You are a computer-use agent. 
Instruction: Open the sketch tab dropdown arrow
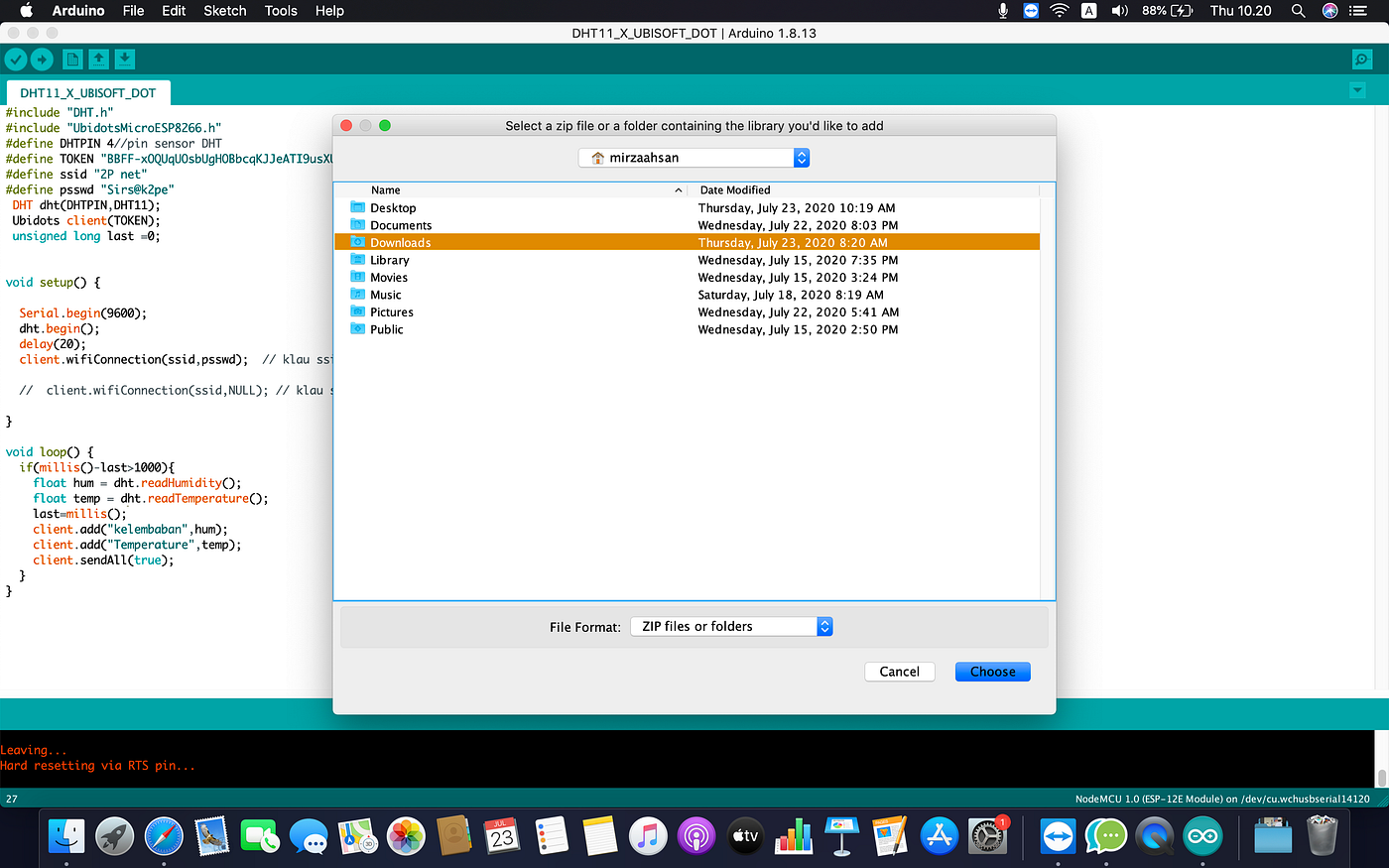coord(1357,89)
